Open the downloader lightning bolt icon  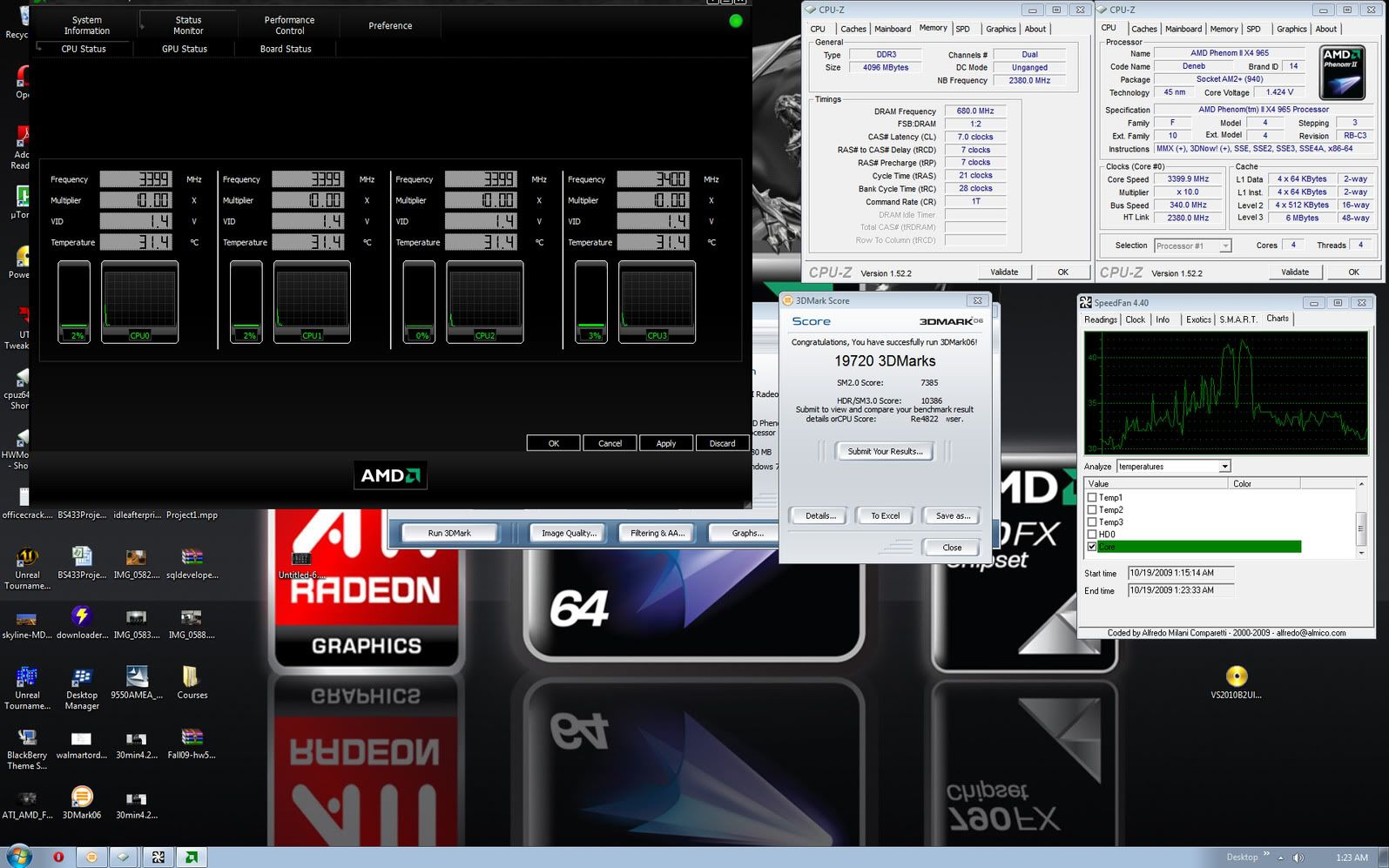pyautogui.click(x=82, y=619)
